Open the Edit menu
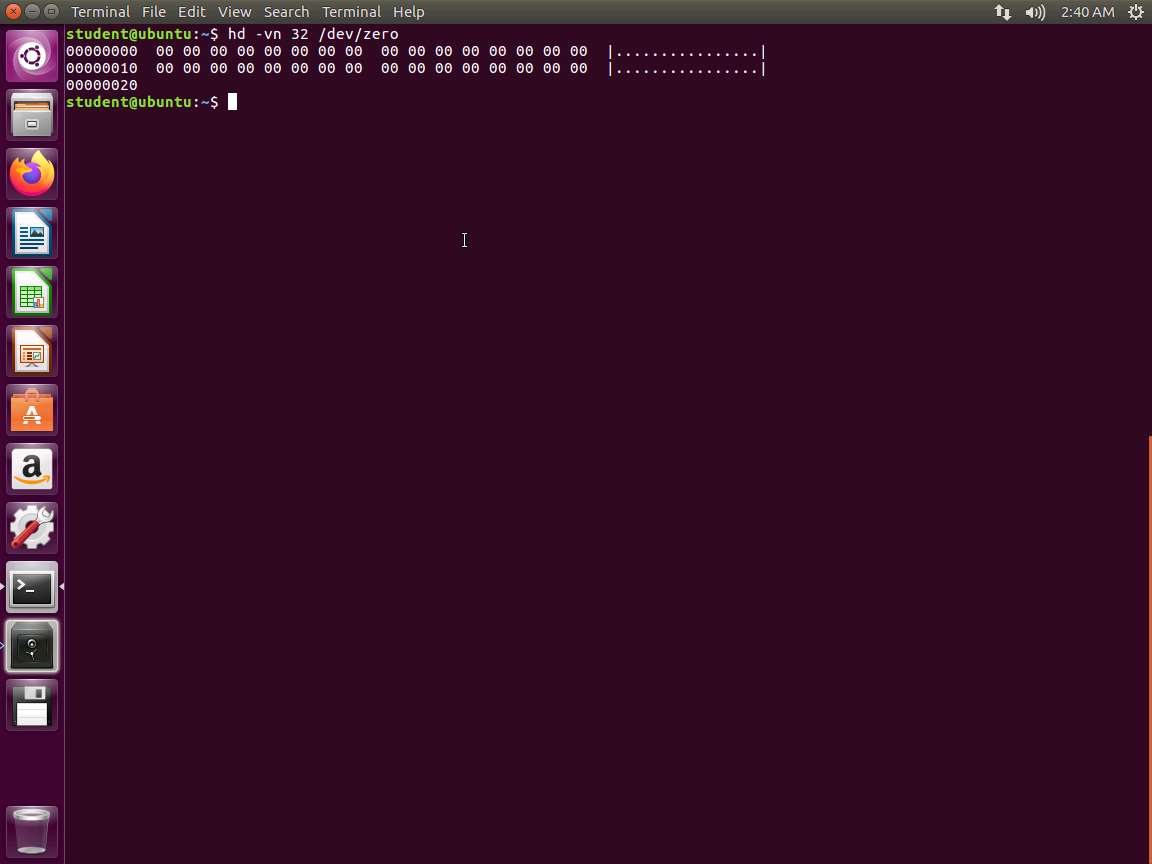 point(191,12)
